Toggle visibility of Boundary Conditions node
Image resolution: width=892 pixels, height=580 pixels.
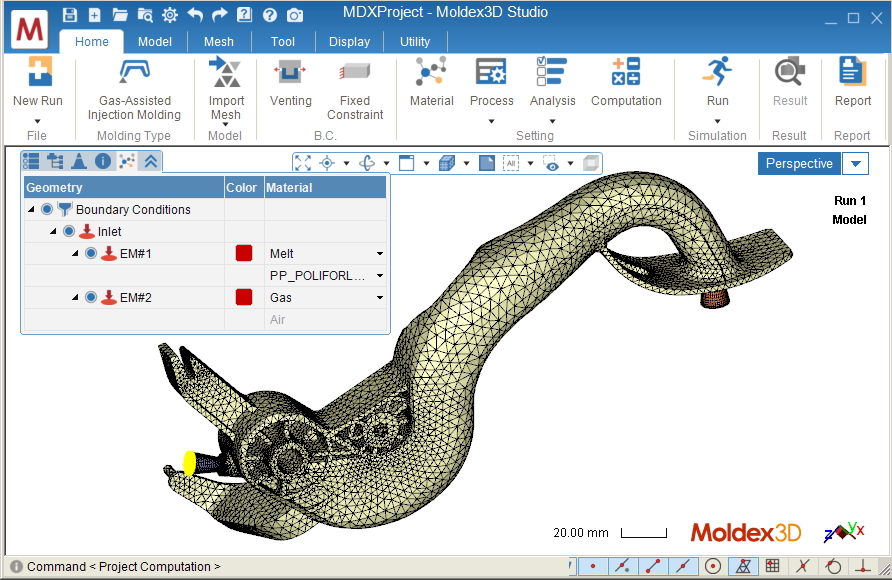pos(47,209)
